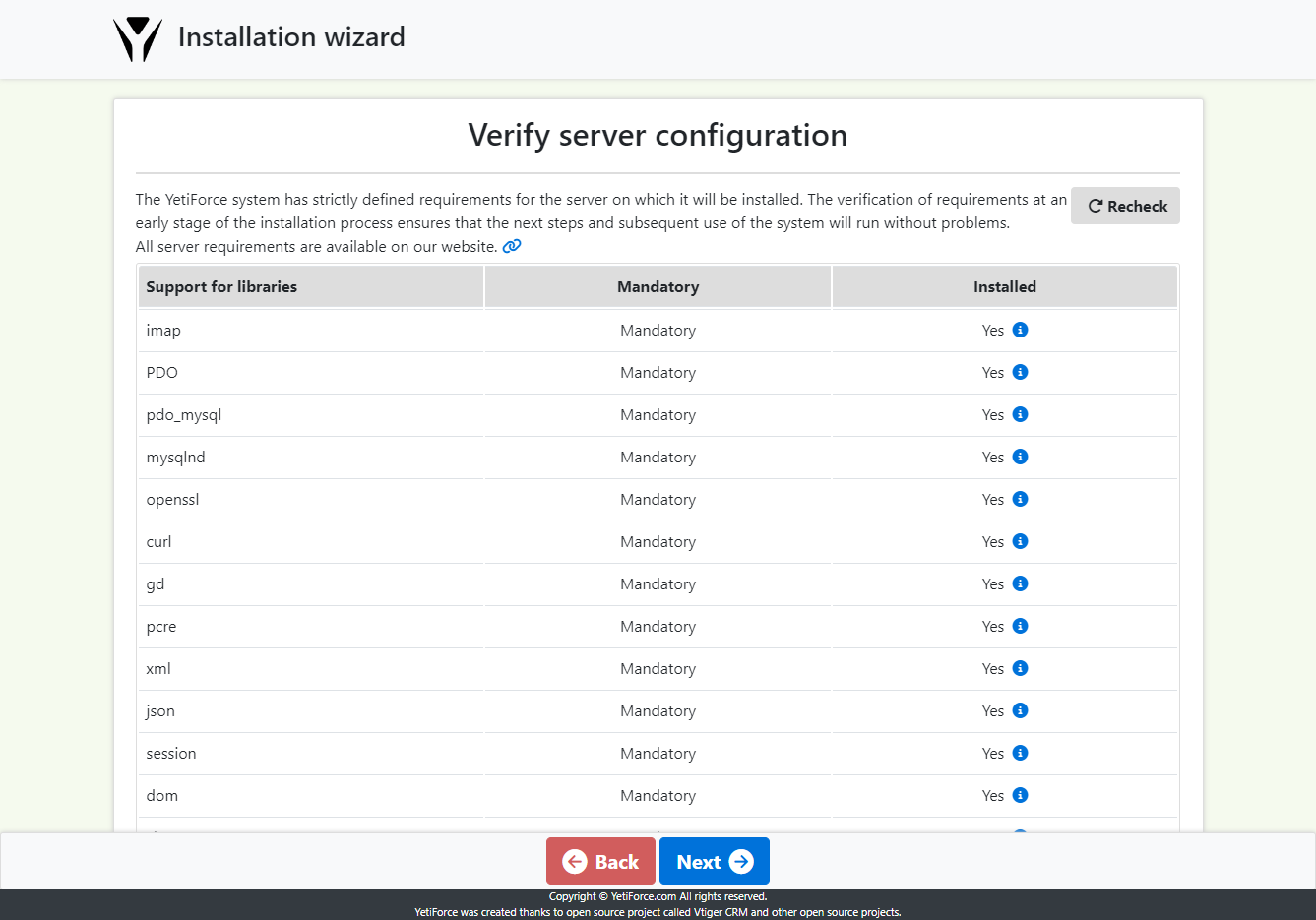Click the Mandatory column header
Screen dimensions: 1316x920
click(x=658, y=287)
